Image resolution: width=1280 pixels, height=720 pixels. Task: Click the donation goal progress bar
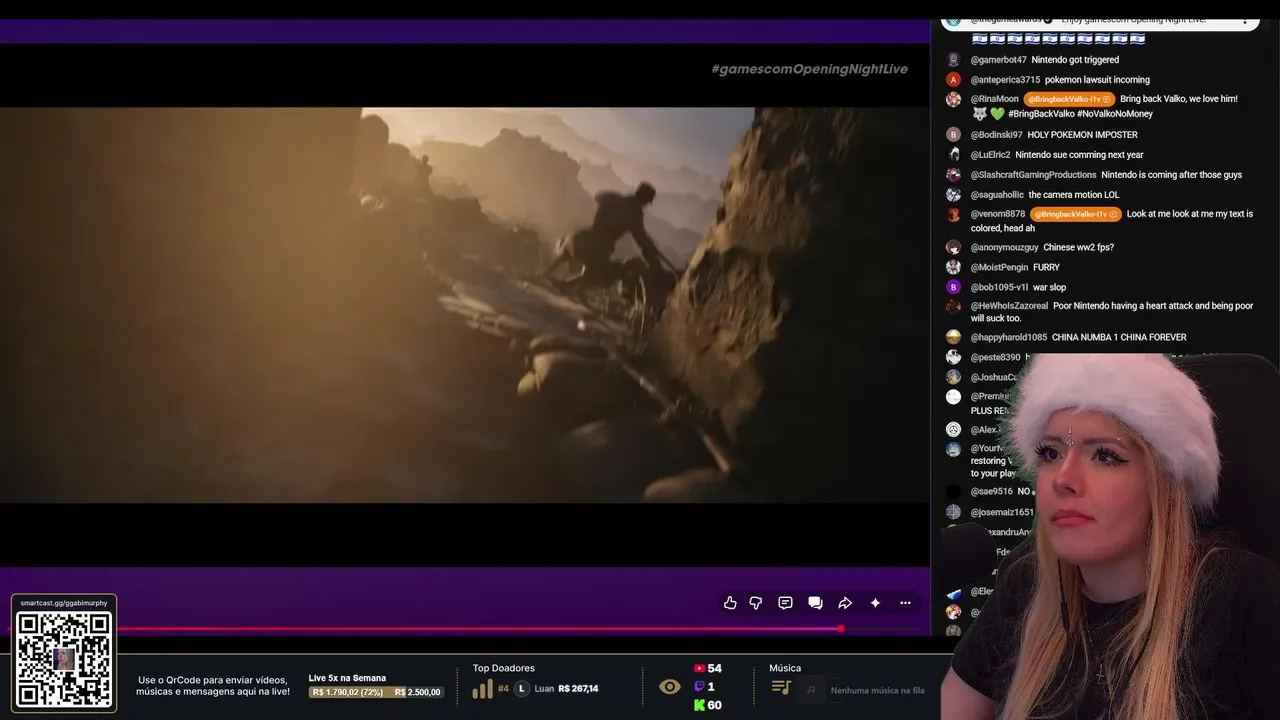click(375, 692)
